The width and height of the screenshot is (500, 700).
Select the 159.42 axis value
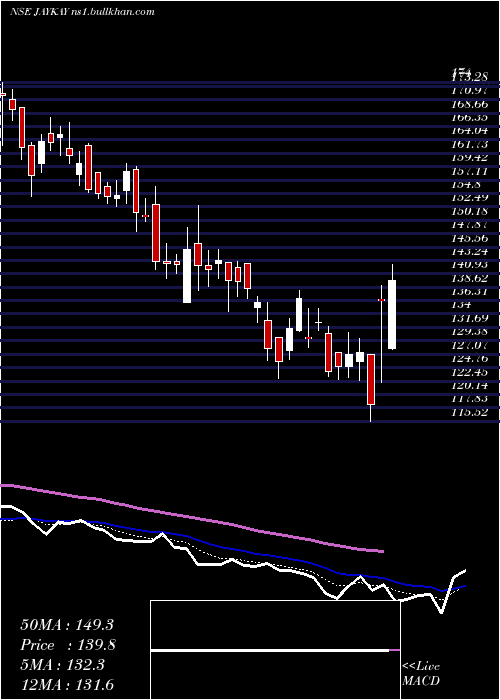pyautogui.click(x=470, y=158)
